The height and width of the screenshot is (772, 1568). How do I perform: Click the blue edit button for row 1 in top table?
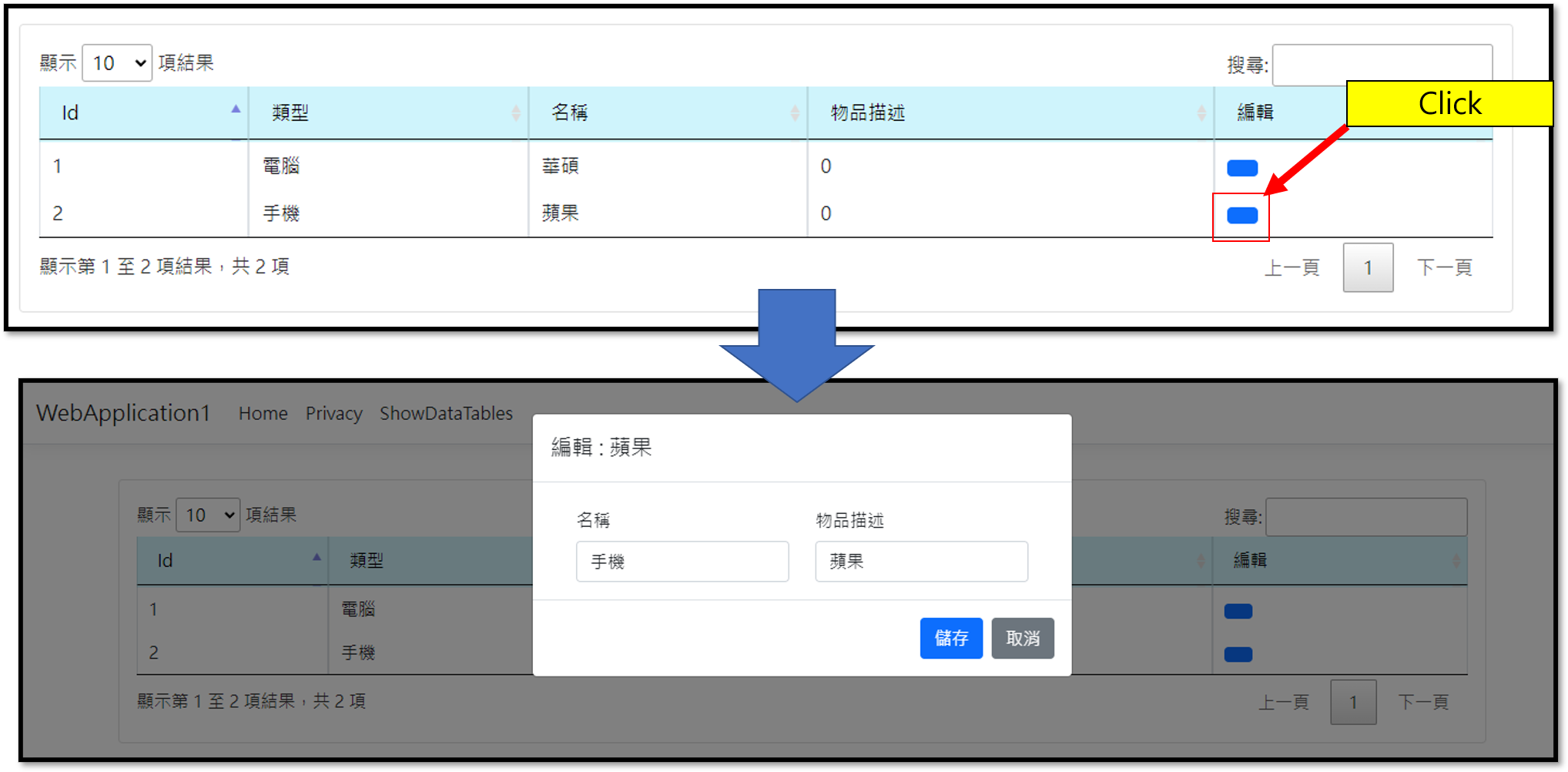coord(1241,168)
